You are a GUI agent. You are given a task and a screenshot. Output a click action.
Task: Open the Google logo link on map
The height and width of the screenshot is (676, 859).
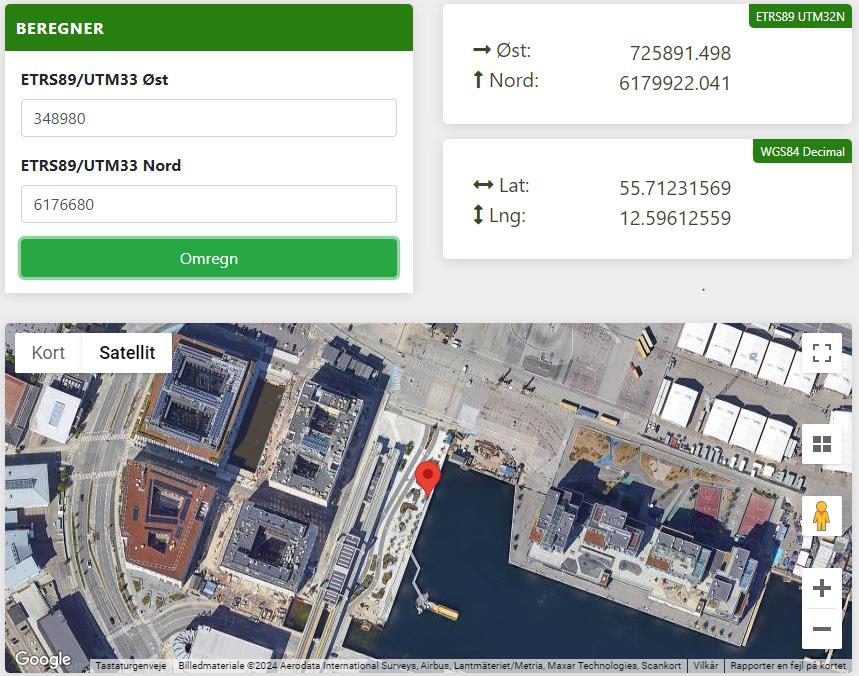click(x=43, y=658)
